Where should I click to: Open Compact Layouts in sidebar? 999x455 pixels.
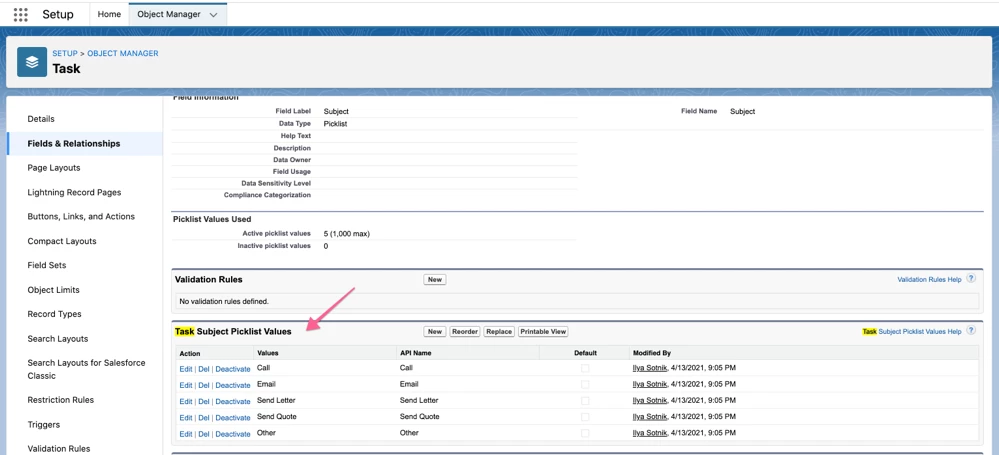(62, 241)
